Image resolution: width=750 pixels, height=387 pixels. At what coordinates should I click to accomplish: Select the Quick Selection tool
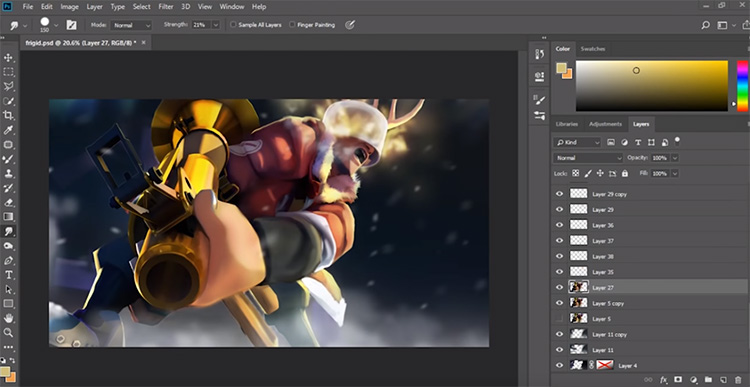8,101
